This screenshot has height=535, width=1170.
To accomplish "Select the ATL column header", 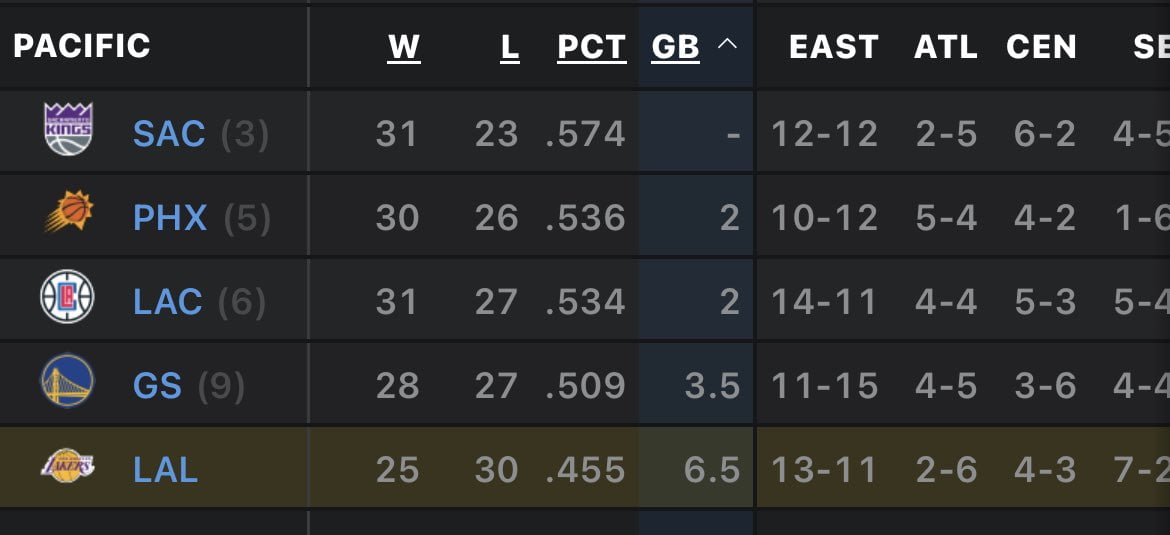I will tap(945, 47).
